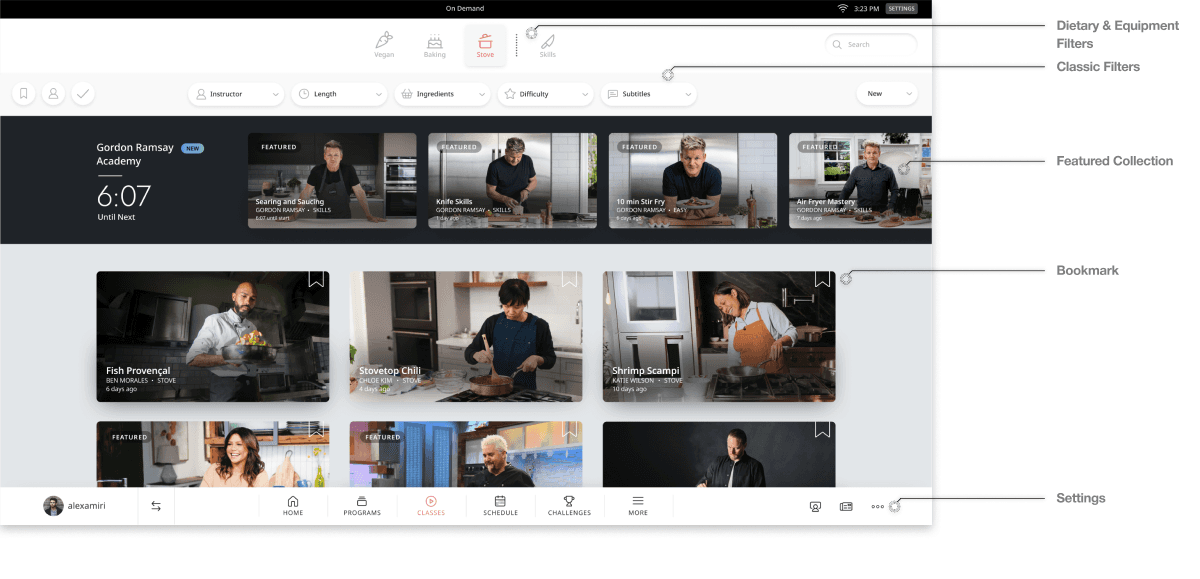The image size is (1200, 579).
Task: Click the NEW badge beside Gordon Ramsay
Action: point(192,148)
